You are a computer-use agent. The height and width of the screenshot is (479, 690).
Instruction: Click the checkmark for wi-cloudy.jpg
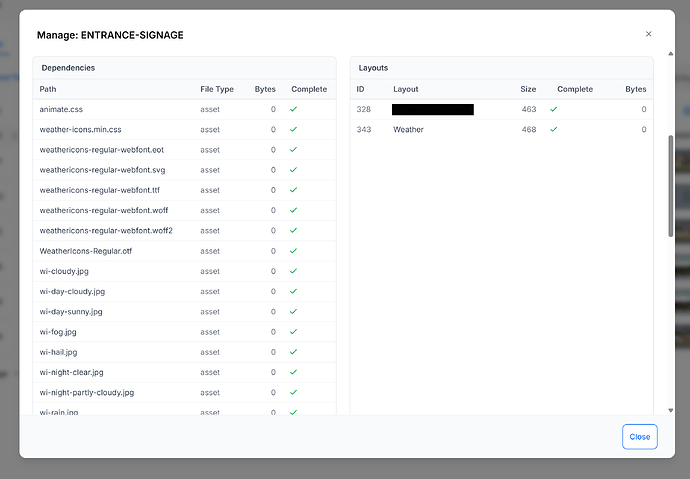click(294, 271)
